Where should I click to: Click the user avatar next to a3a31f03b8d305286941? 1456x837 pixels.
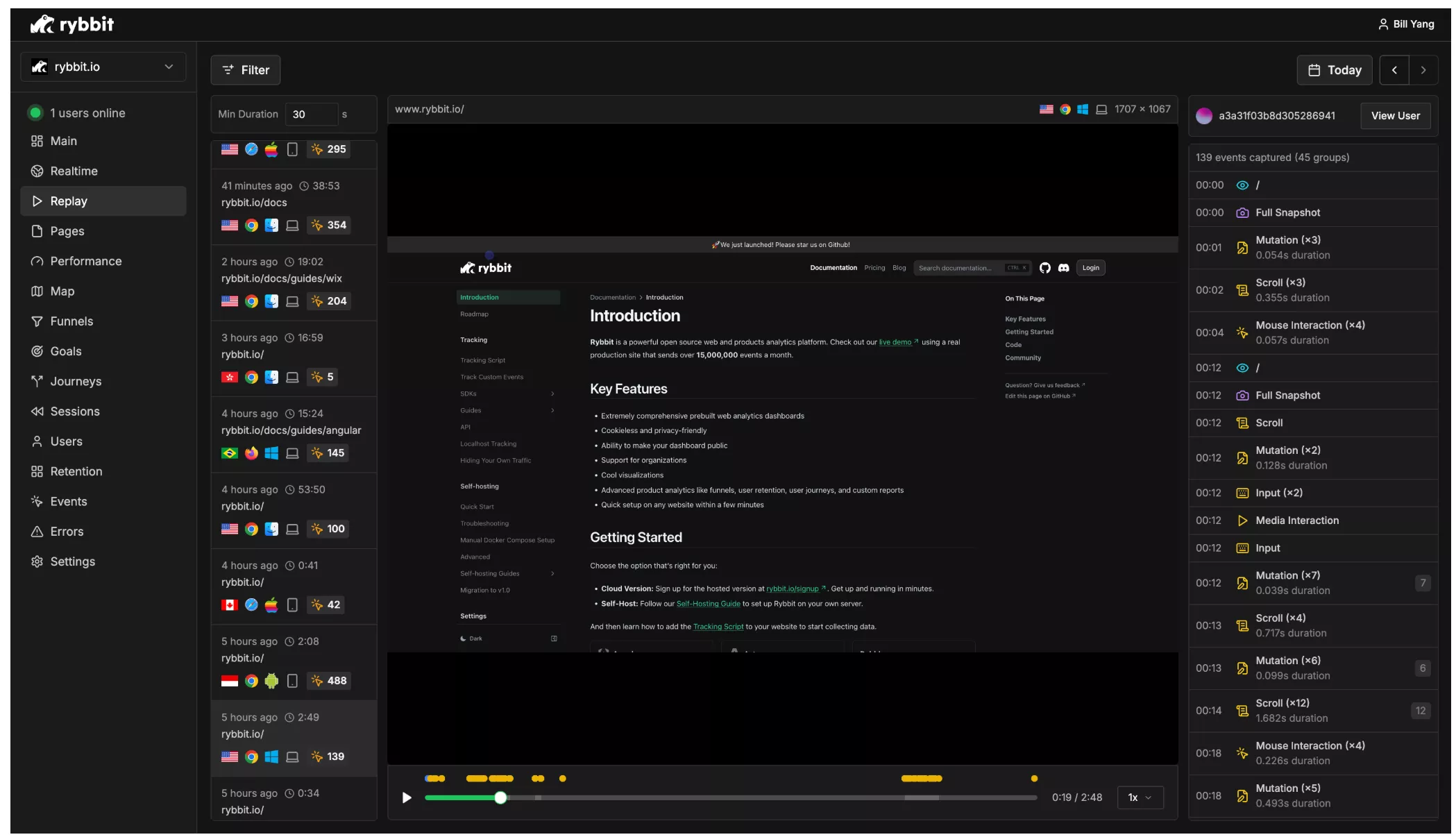click(x=1204, y=116)
